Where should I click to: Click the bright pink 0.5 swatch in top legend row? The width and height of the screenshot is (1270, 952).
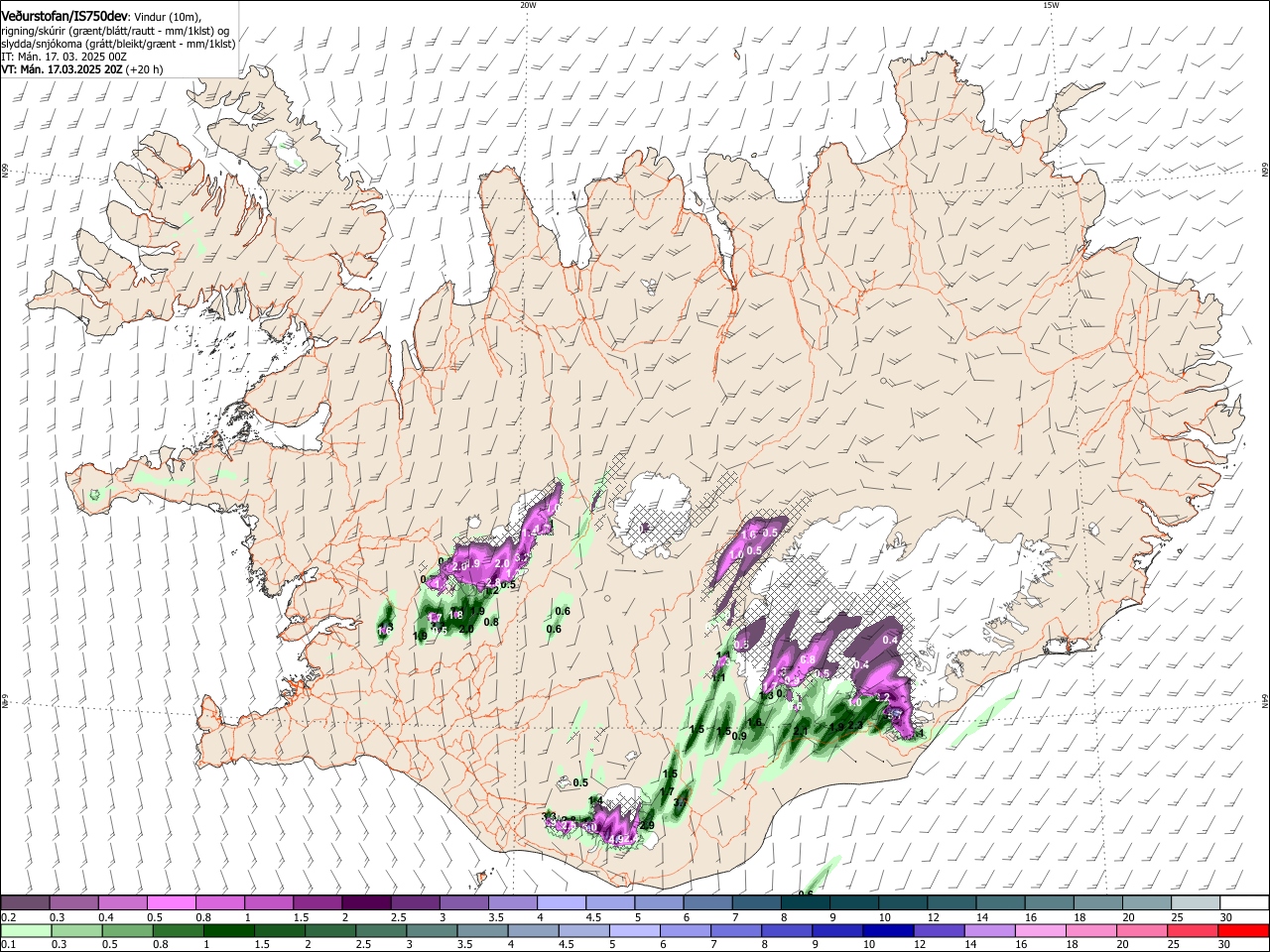pos(171,902)
